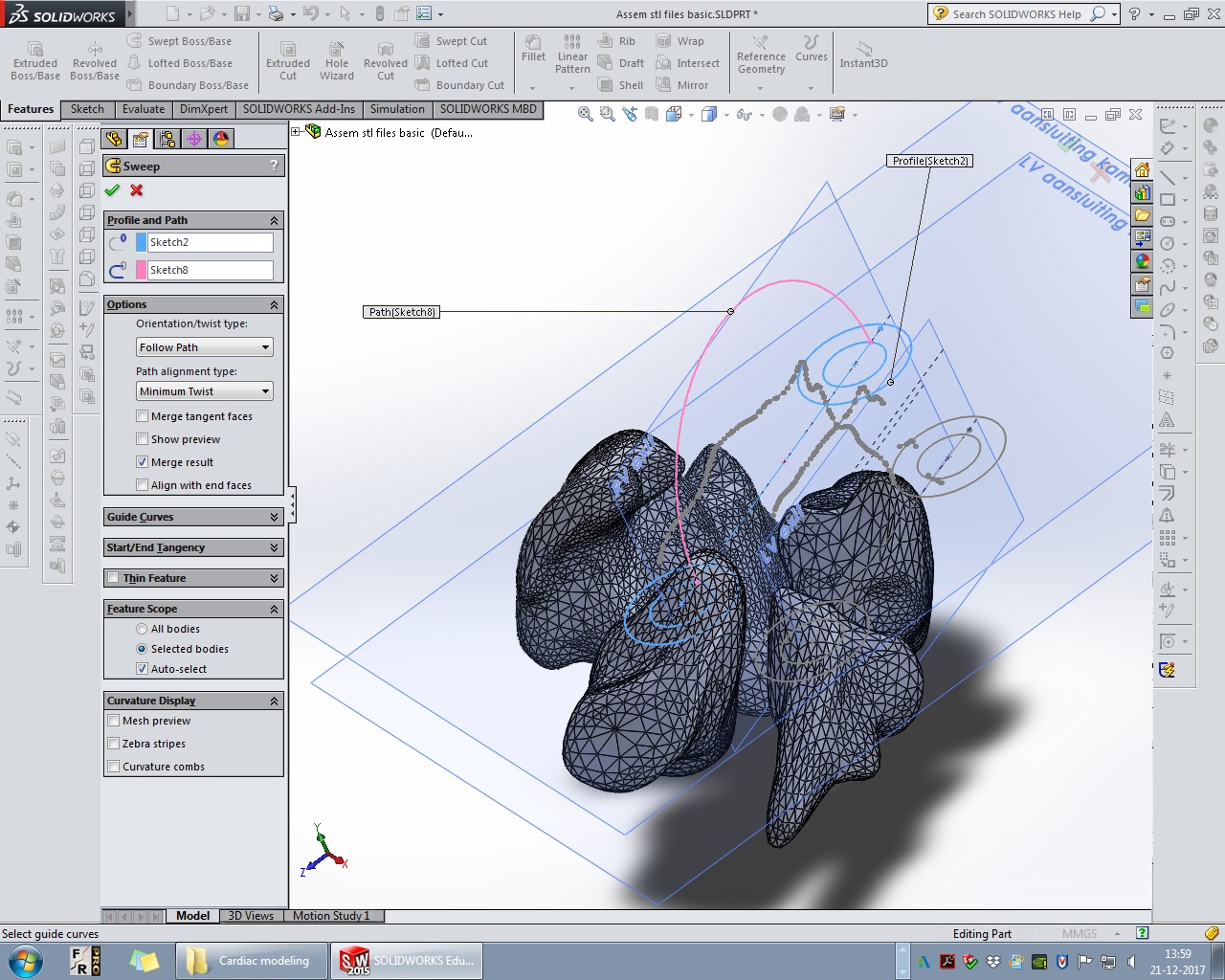Enable Zebra stripes display
Viewport: 1225px width, 980px height.
point(114,744)
